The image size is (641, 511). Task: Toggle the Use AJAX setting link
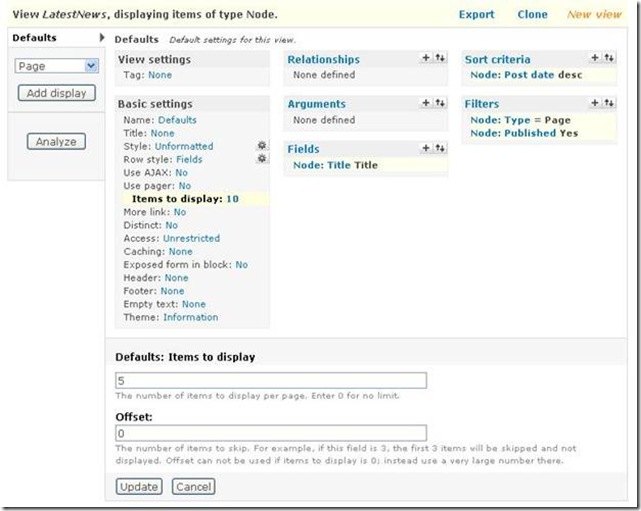181,173
